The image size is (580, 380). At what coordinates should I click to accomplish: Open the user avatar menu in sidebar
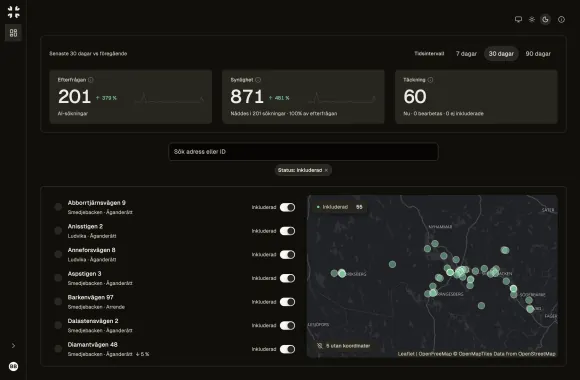click(x=13, y=366)
